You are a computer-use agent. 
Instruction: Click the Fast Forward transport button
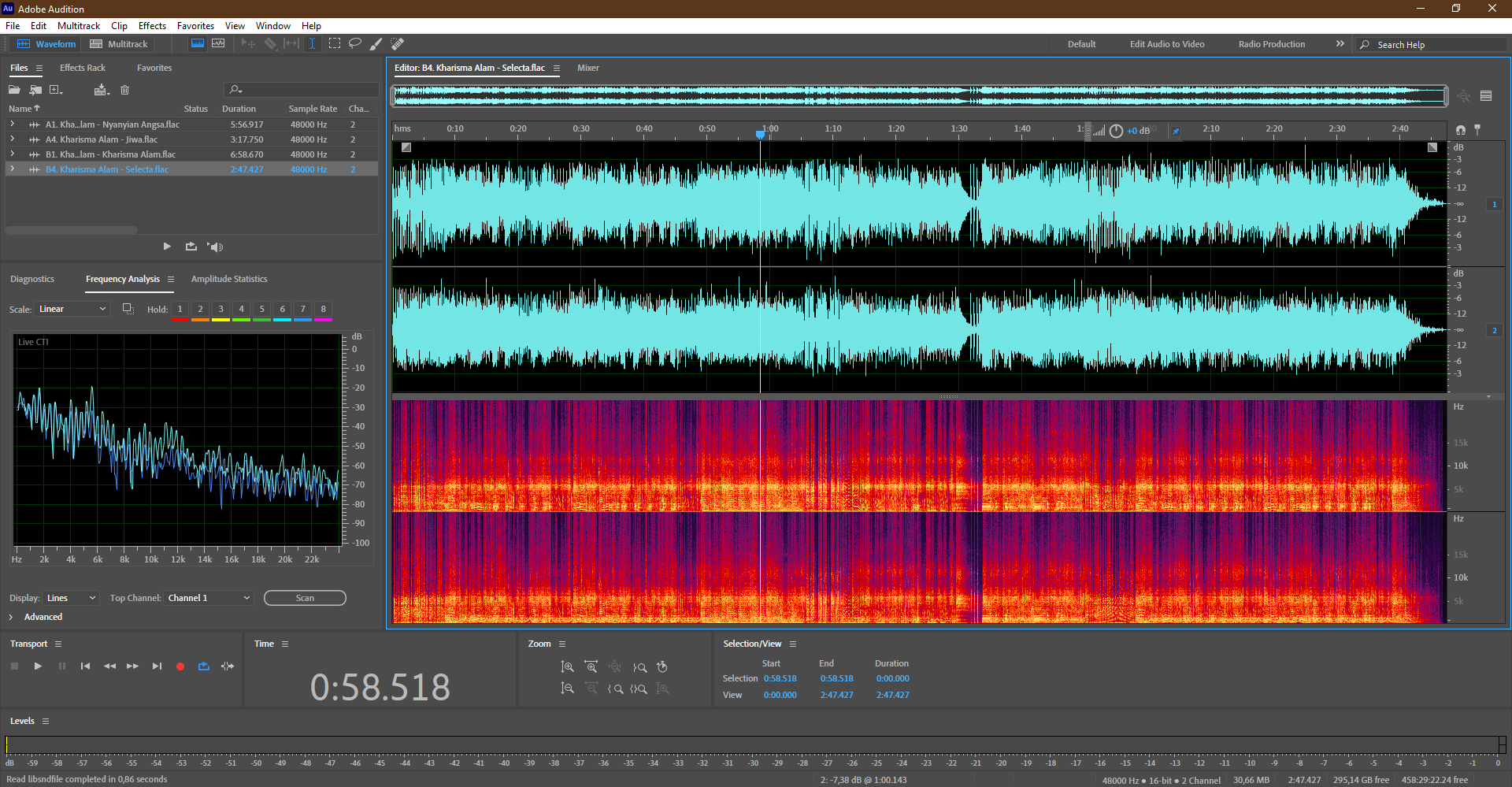pyautogui.click(x=132, y=666)
